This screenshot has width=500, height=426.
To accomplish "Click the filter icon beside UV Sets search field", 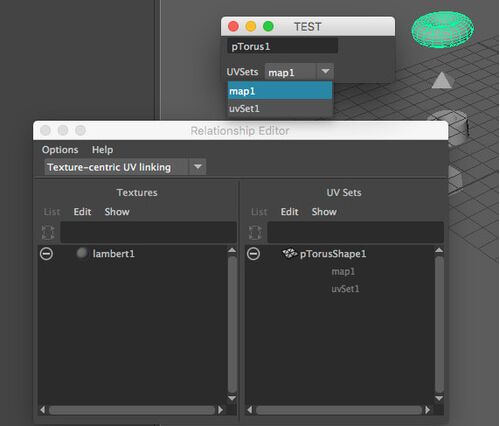I will [x=255, y=232].
